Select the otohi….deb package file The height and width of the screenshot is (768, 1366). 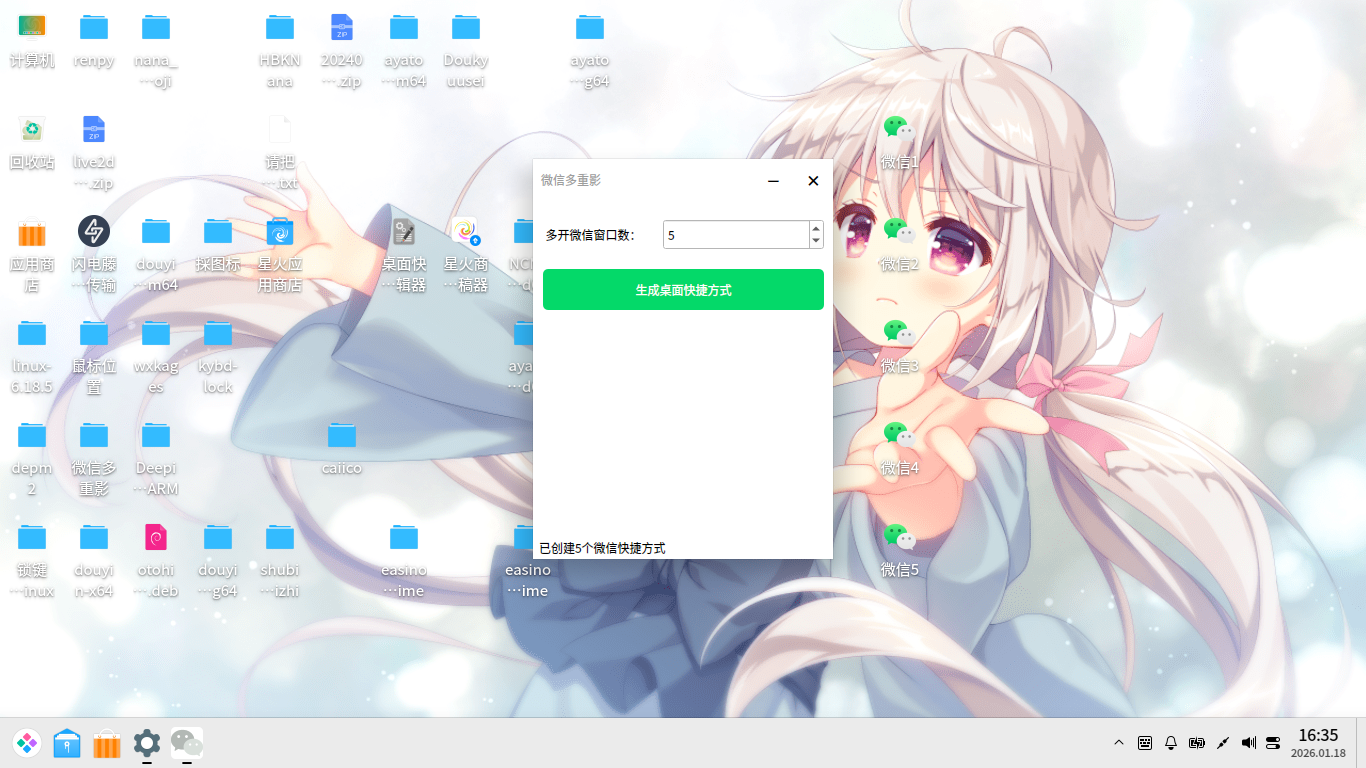pos(156,560)
